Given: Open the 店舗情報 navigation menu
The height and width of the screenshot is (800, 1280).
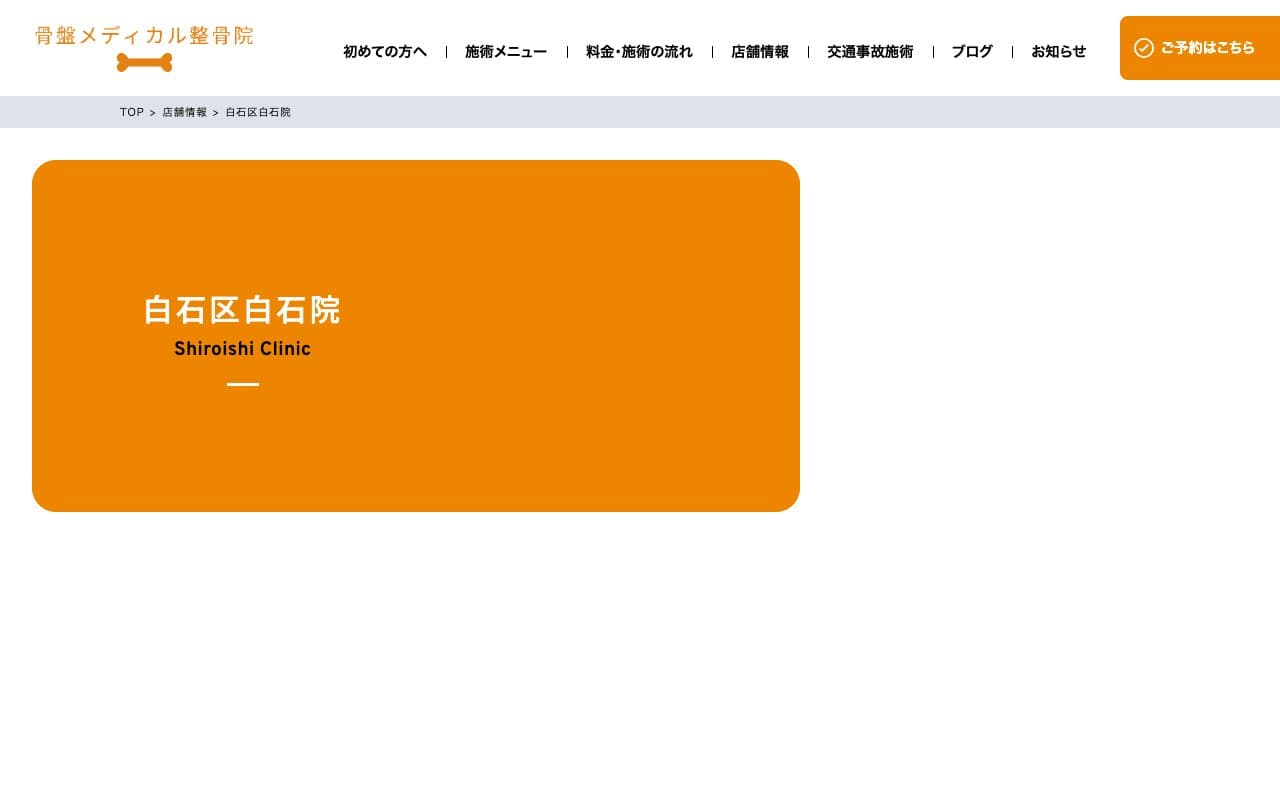Looking at the screenshot, I should tap(760, 52).
